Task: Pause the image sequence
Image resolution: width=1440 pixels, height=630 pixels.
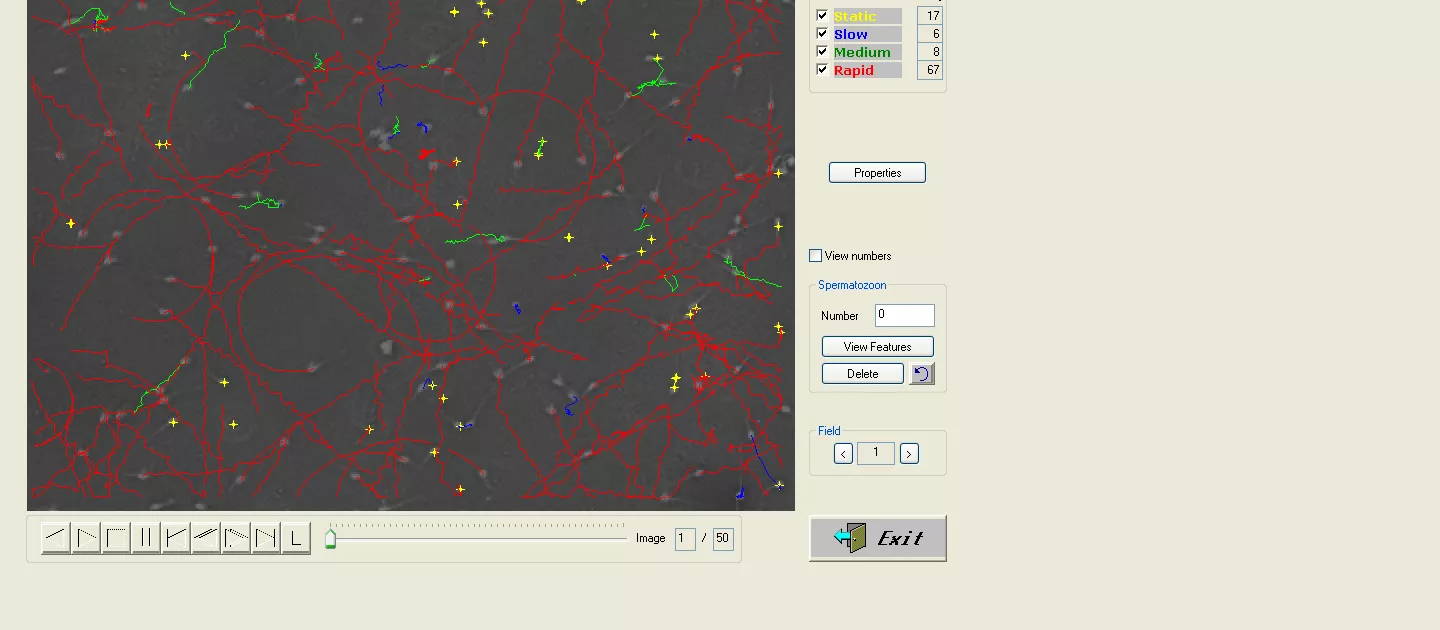Action: [x=146, y=538]
